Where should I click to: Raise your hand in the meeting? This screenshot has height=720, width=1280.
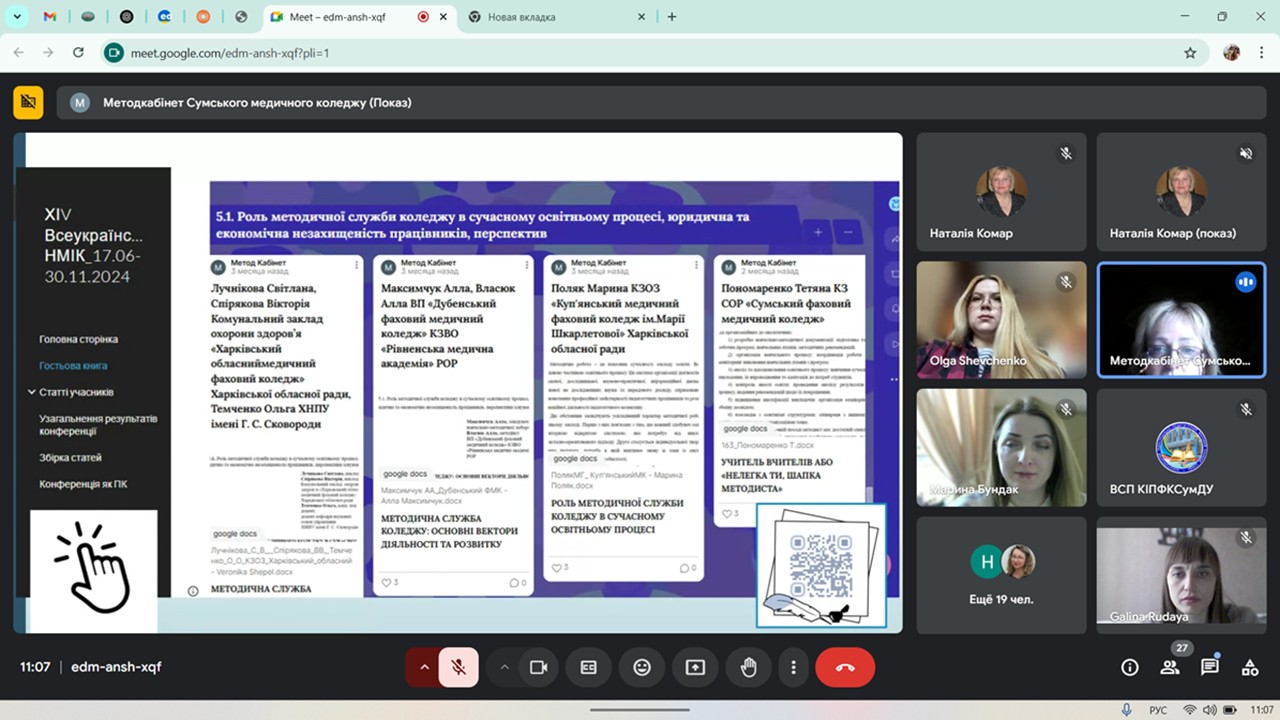point(748,667)
